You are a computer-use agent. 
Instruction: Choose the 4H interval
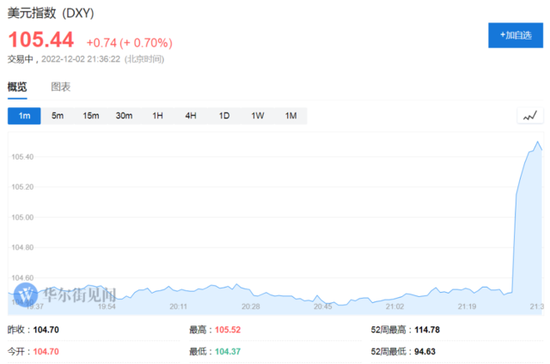pyautogui.click(x=191, y=116)
